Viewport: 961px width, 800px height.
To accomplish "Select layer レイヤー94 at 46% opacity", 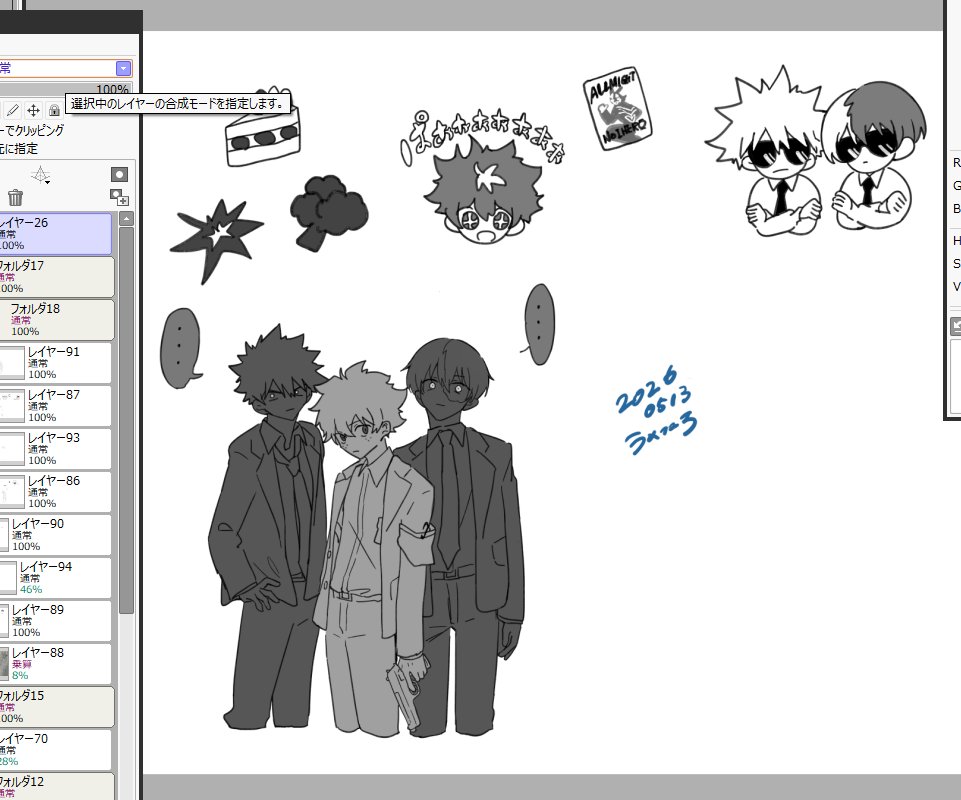I will coord(56,577).
